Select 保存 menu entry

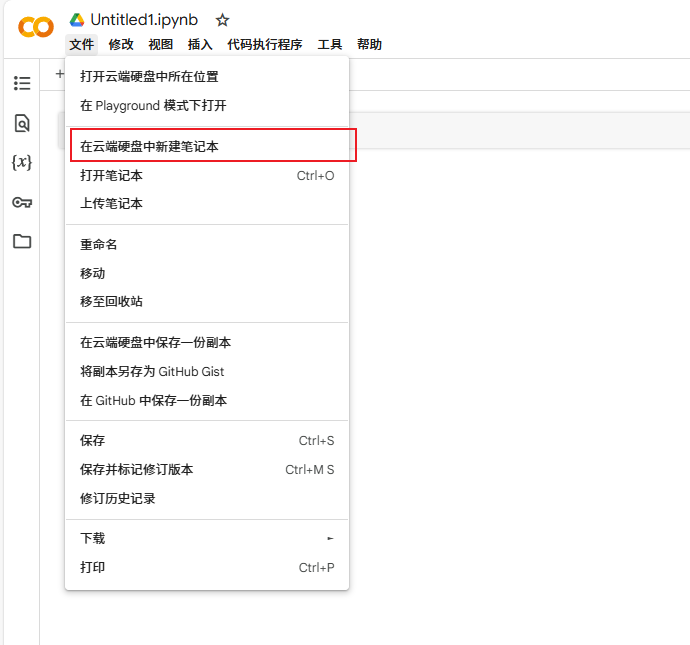[x=207, y=440]
